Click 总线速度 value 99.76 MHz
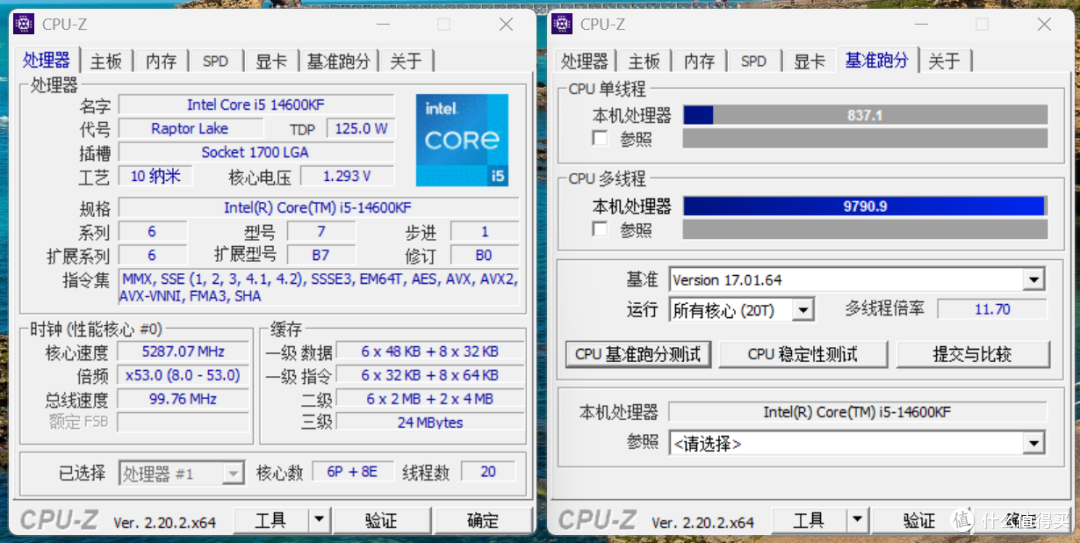This screenshot has width=1080, height=543. pyautogui.click(x=183, y=399)
